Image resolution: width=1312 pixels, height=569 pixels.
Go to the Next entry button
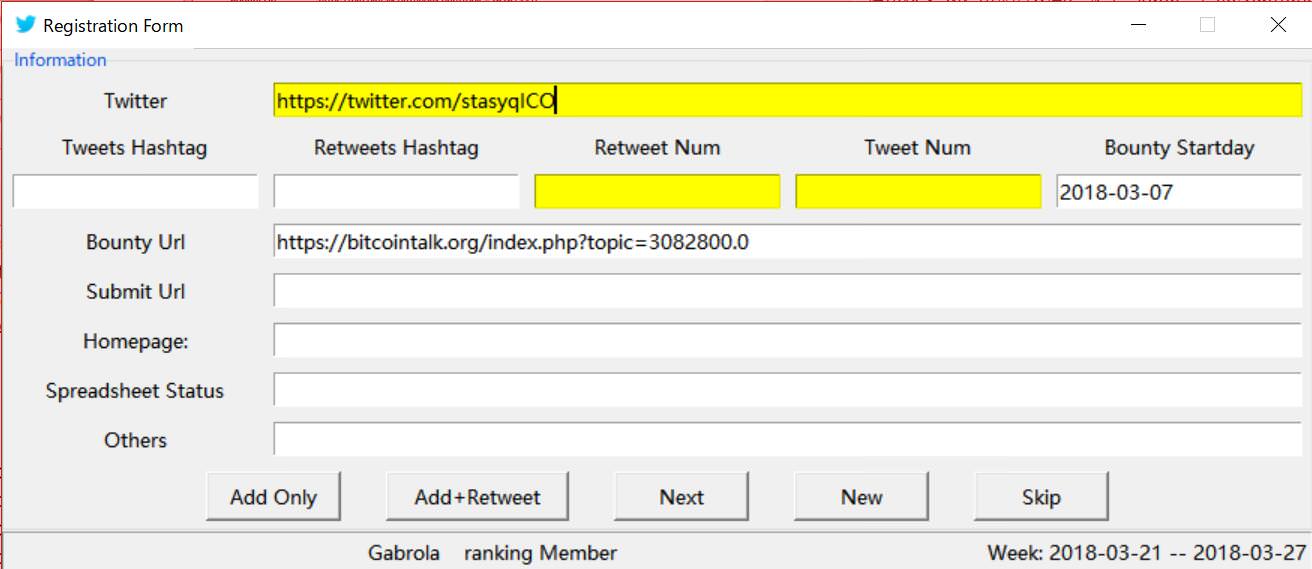pos(681,497)
